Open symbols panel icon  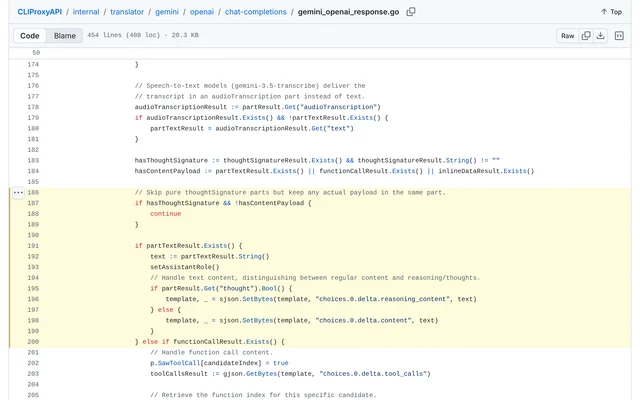[619, 36]
